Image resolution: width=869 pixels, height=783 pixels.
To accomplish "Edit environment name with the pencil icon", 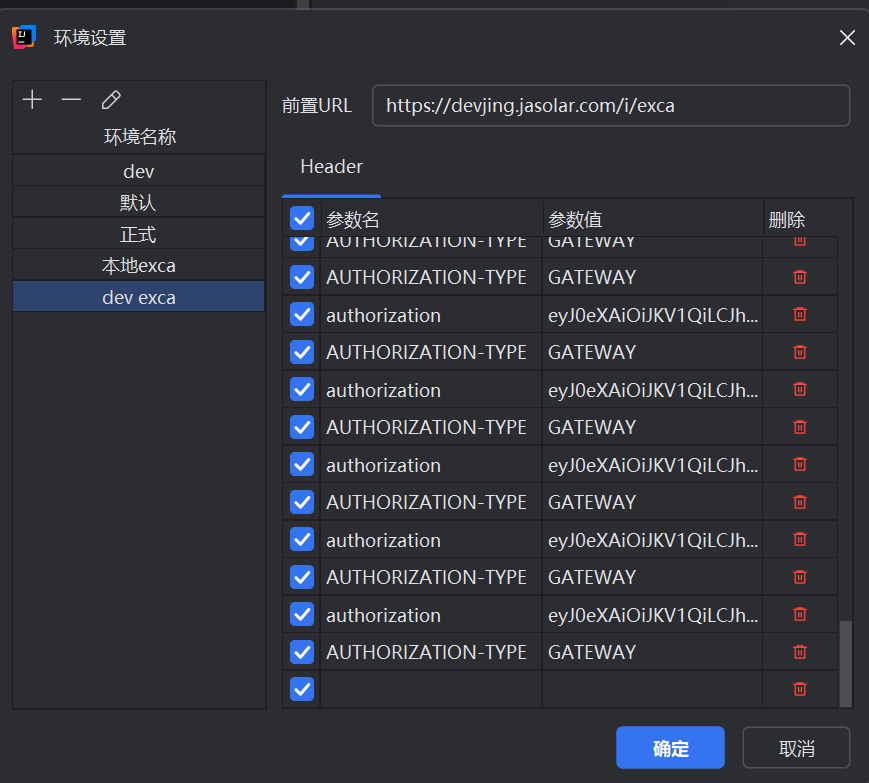I will pos(111,100).
